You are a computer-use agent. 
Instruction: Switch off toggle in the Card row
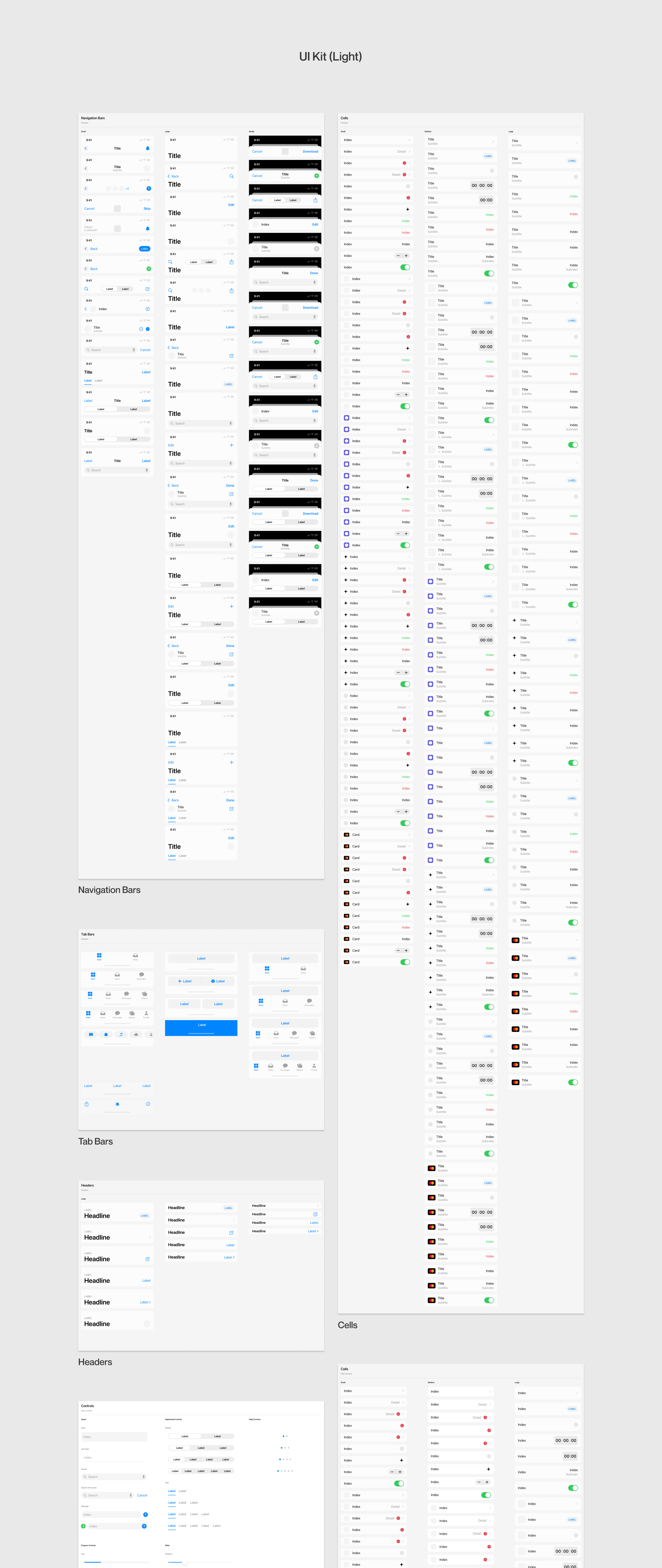[x=405, y=962]
